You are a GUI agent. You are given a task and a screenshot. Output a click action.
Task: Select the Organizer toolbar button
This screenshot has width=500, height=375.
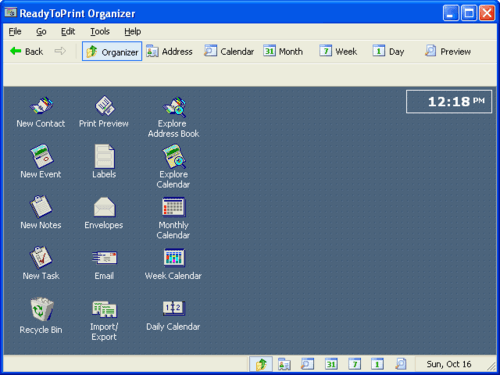point(112,51)
